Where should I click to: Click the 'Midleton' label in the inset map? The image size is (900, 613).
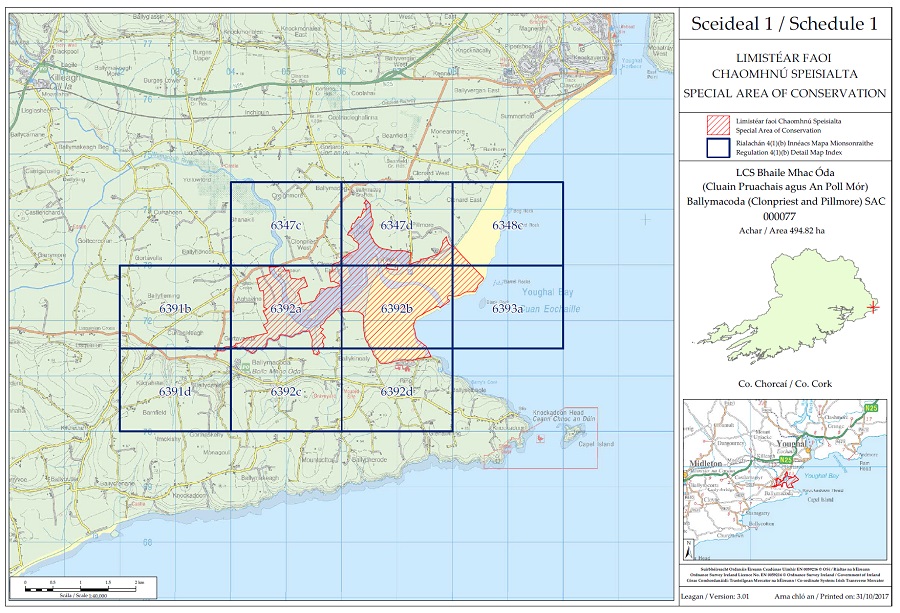coord(705,463)
